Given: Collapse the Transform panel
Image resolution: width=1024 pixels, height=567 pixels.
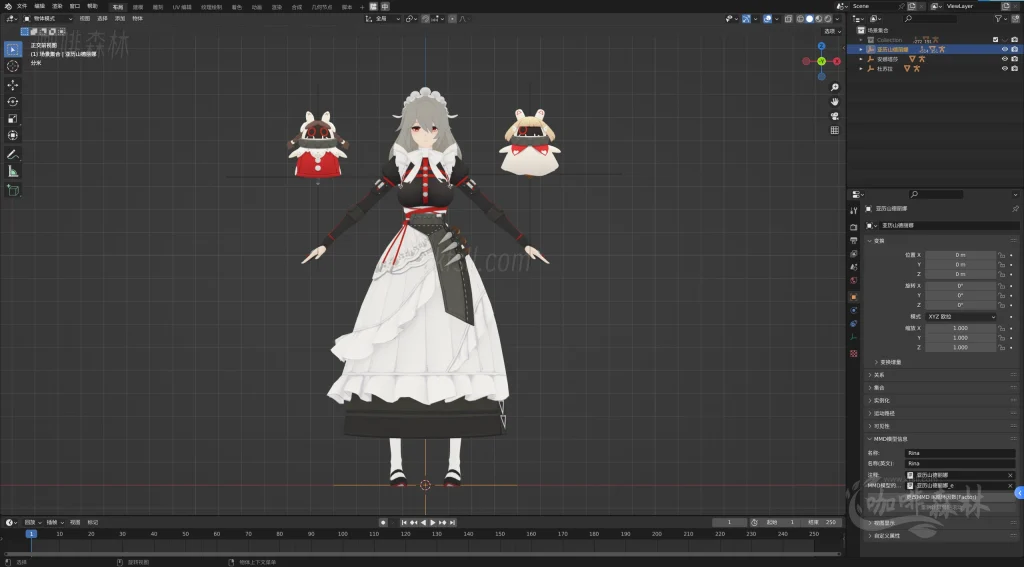Looking at the screenshot, I should 878,241.
